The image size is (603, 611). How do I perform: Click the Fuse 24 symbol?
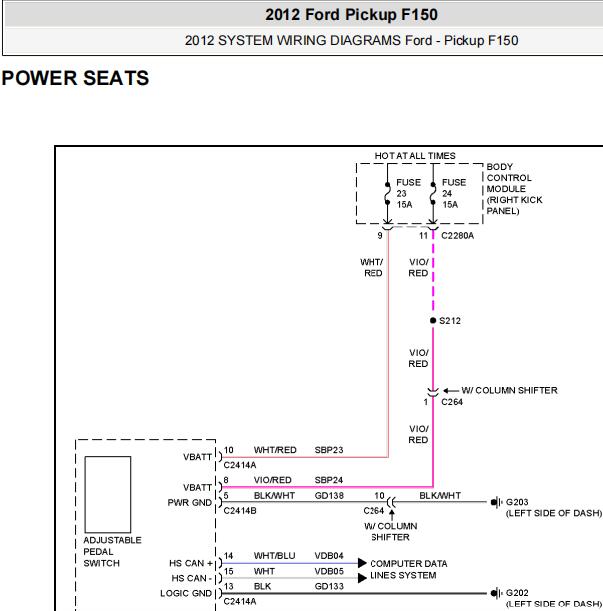click(433, 193)
